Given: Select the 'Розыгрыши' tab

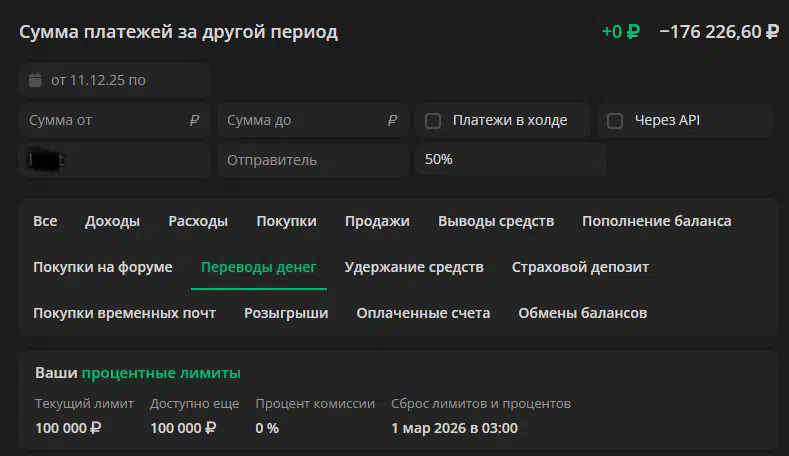Looking at the screenshot, I should (x=286, y=313).
